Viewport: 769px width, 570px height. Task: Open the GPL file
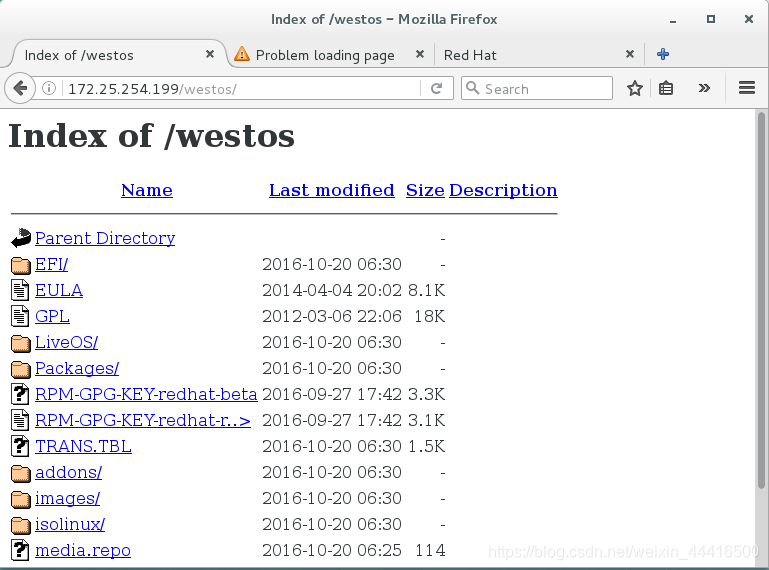point(52,316)
